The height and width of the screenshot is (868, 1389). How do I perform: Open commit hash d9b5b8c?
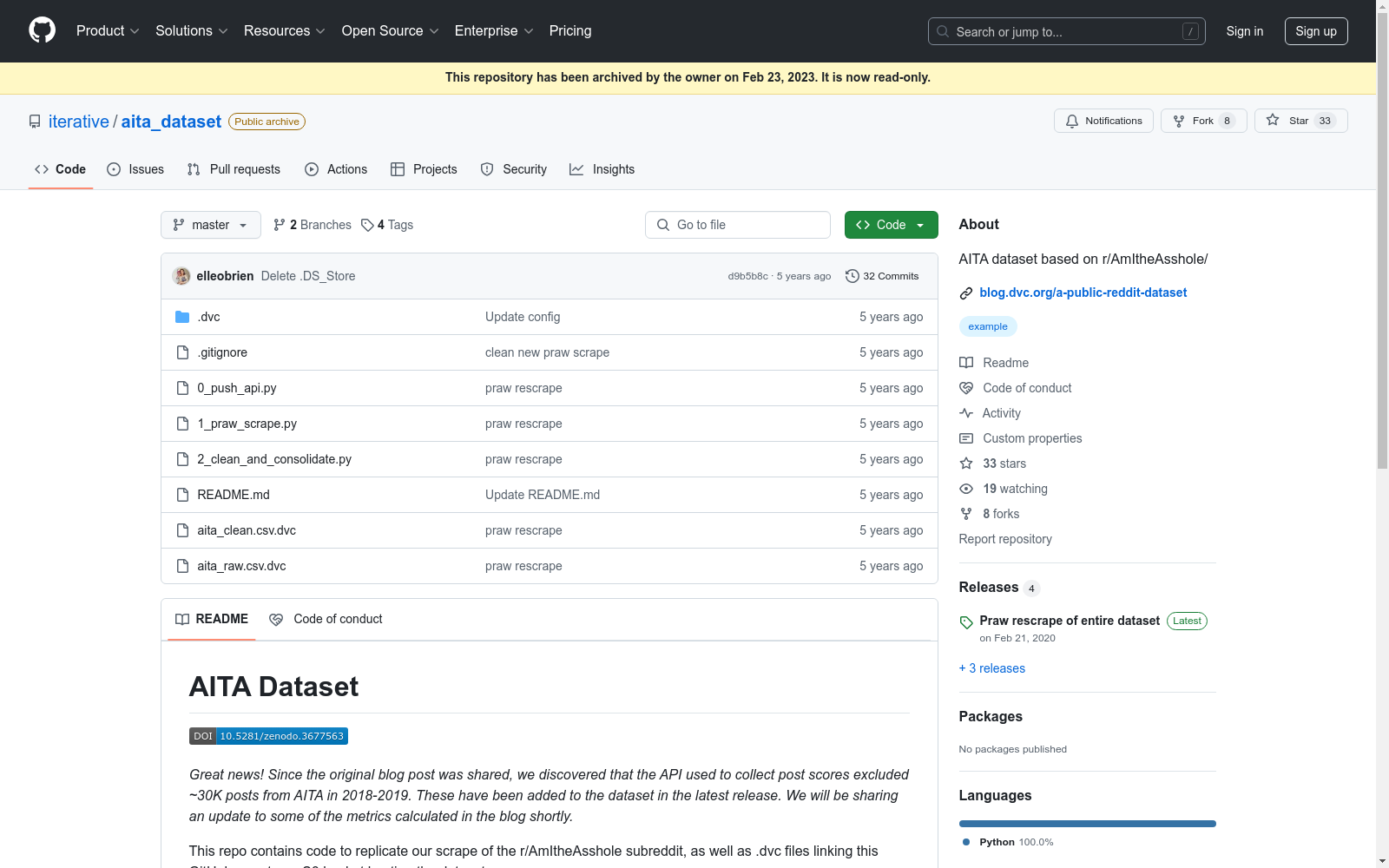pyautogui.click(x=747, y=276)
